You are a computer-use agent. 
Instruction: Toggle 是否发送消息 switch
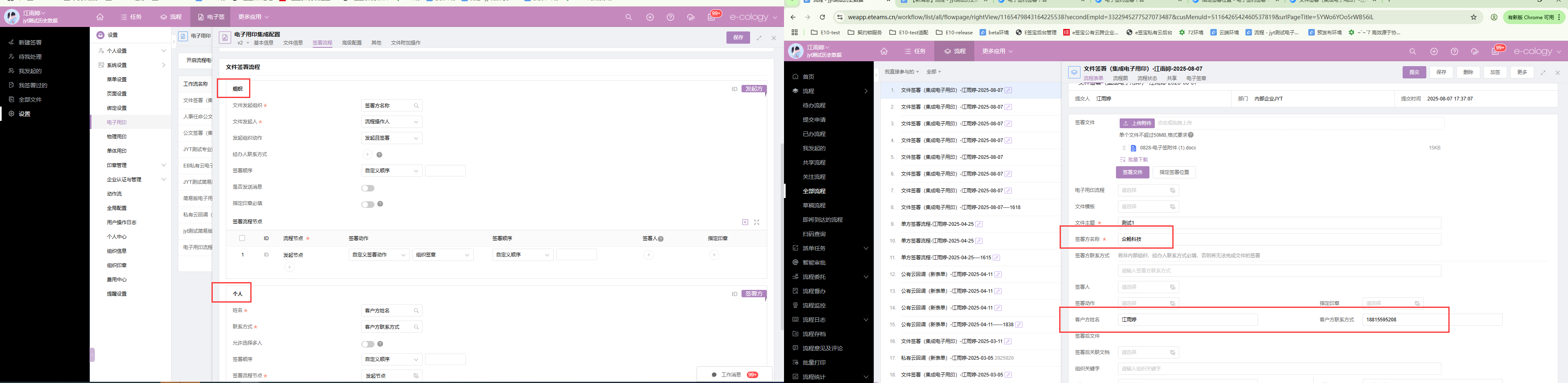(x=367, y=188)
